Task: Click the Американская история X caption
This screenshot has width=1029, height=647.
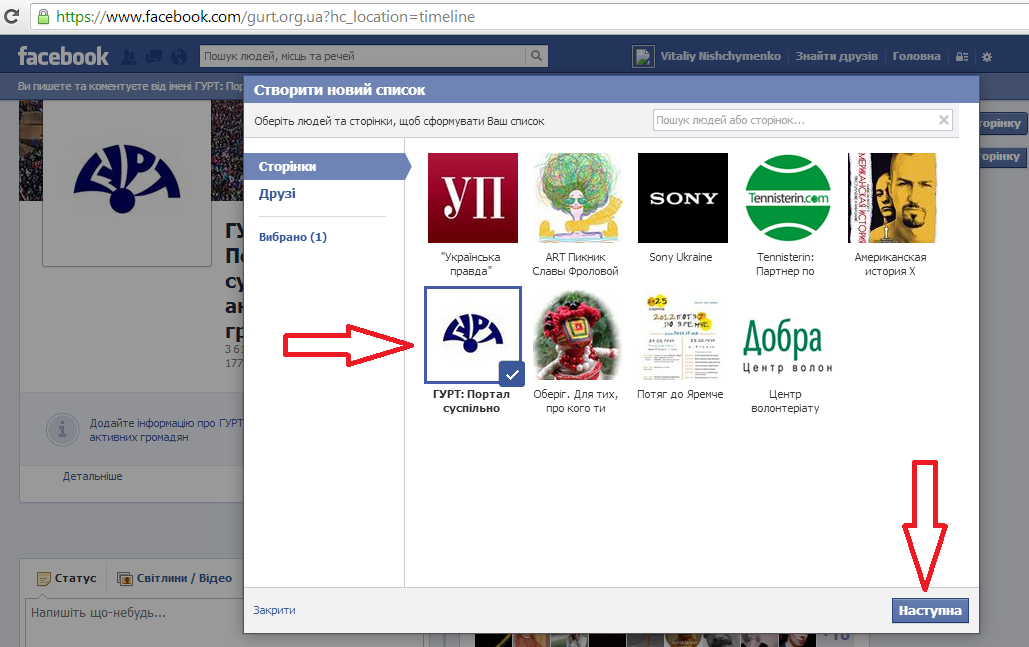Action: [x=890, y=264]
